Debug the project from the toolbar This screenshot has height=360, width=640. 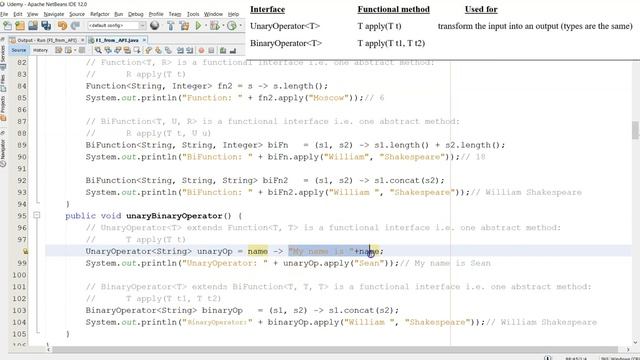coord(214,25)
